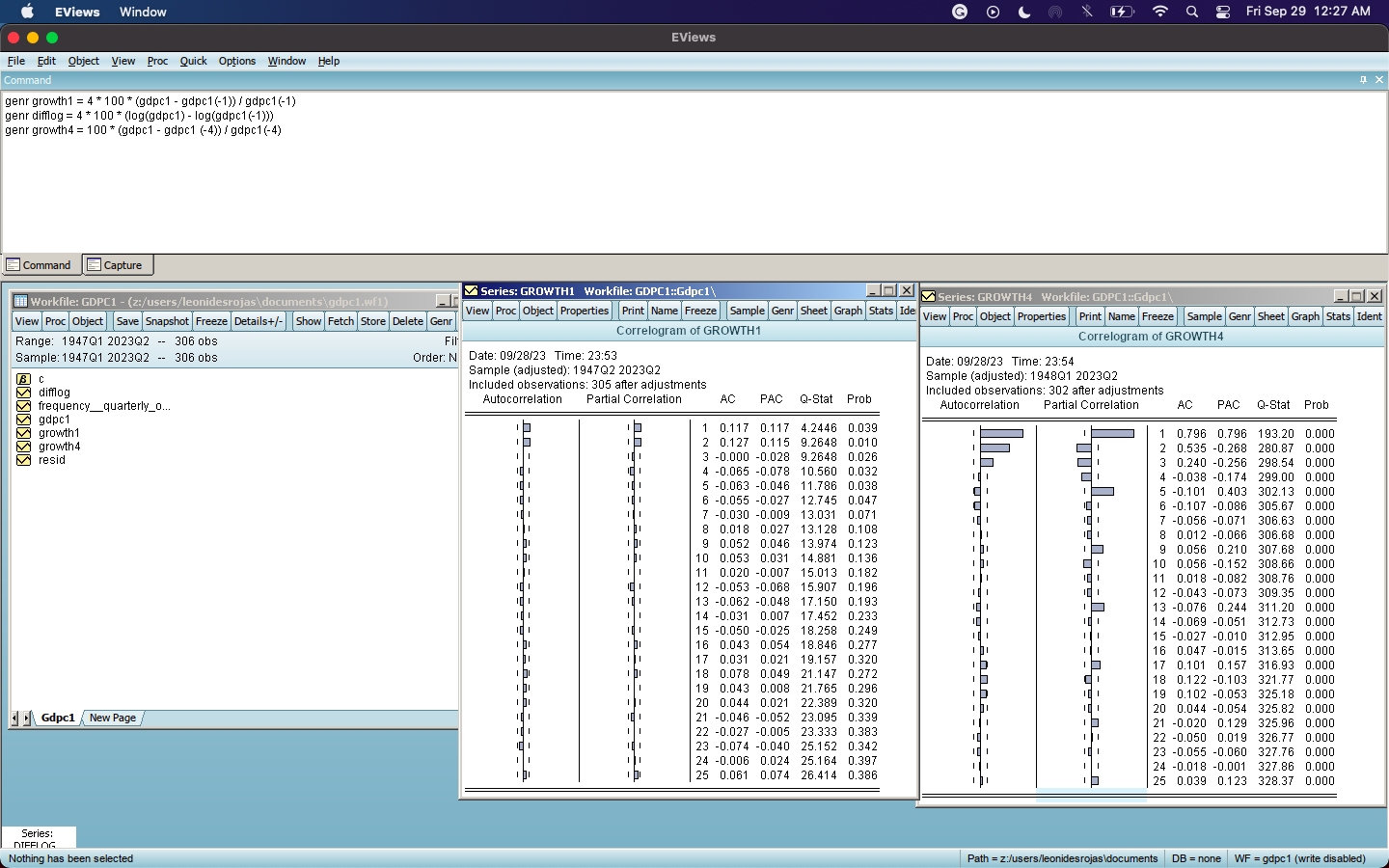Toggle the macOS Do Not Disturb moon
Image resolution: width=1389 pixels, height=868 pixels.
(1024, 12)
